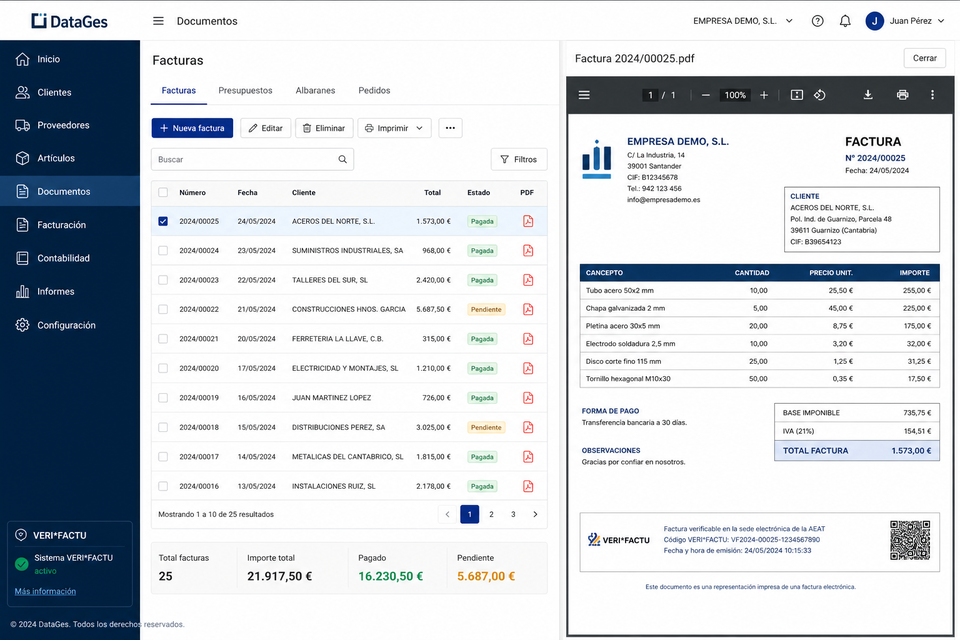The height and width of the screenshot is (640, 960).
Task: Go to next results page arrow
Action: click(x=535, y=514)
